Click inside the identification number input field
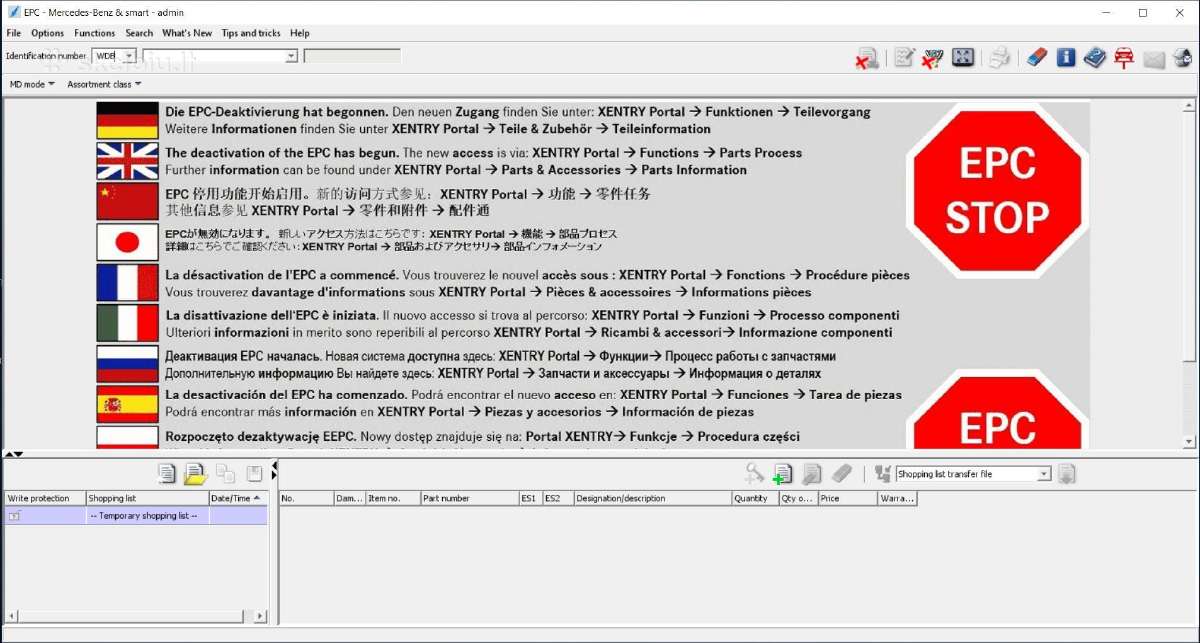The height and width of the screenshot is (643, 1200). point(213,56)
